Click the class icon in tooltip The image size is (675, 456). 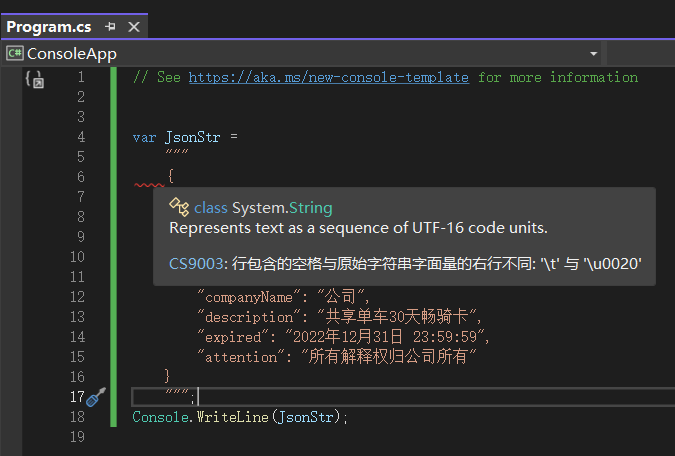179,207
